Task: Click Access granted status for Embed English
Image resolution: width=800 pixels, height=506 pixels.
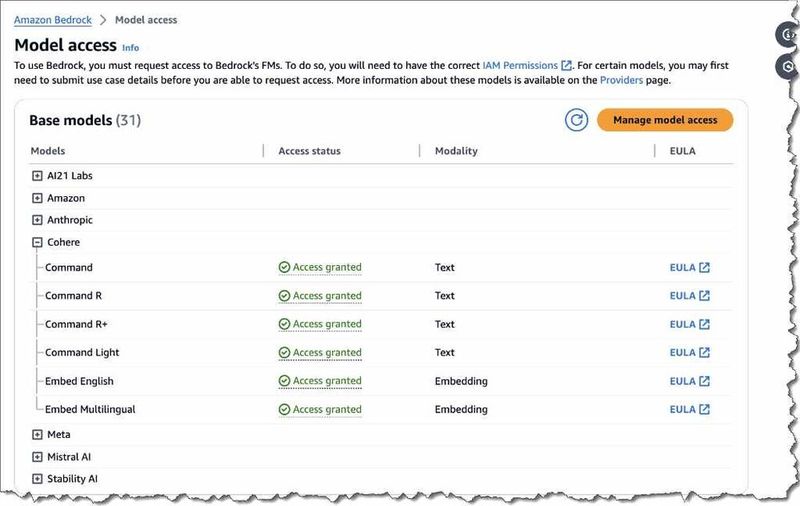Action: (320, 381)
